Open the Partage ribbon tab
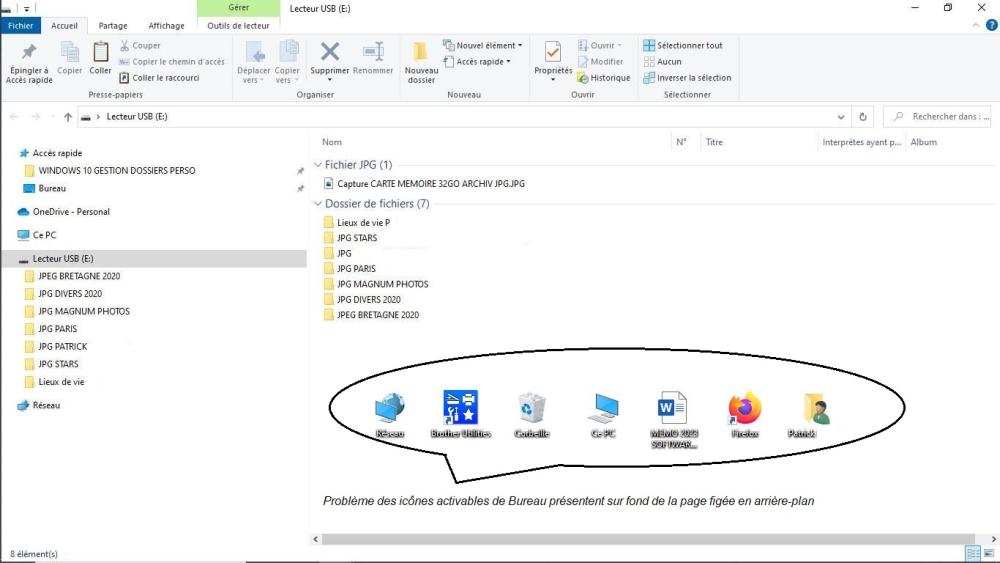The image size is (1000, 563). pyautogui.click(x=113, y=26)
